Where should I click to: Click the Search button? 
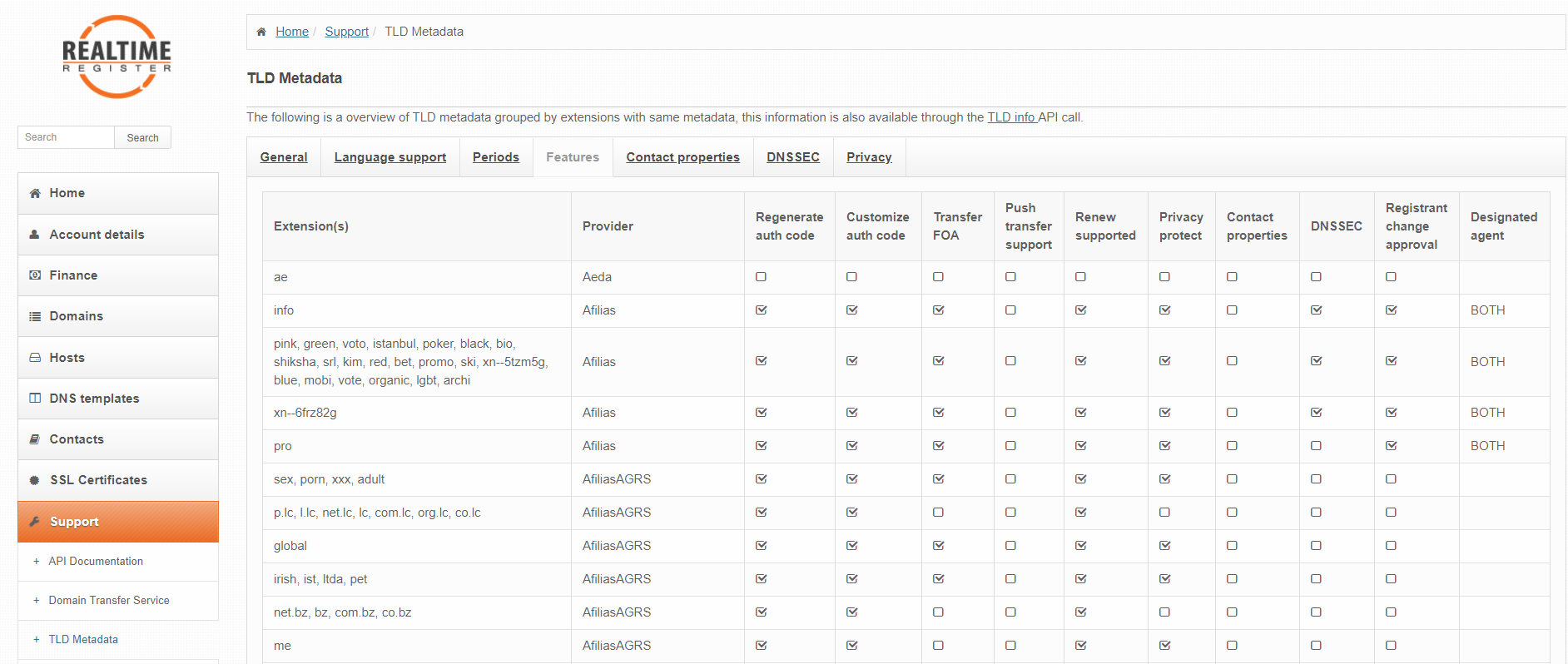click(x=142, y=137)
